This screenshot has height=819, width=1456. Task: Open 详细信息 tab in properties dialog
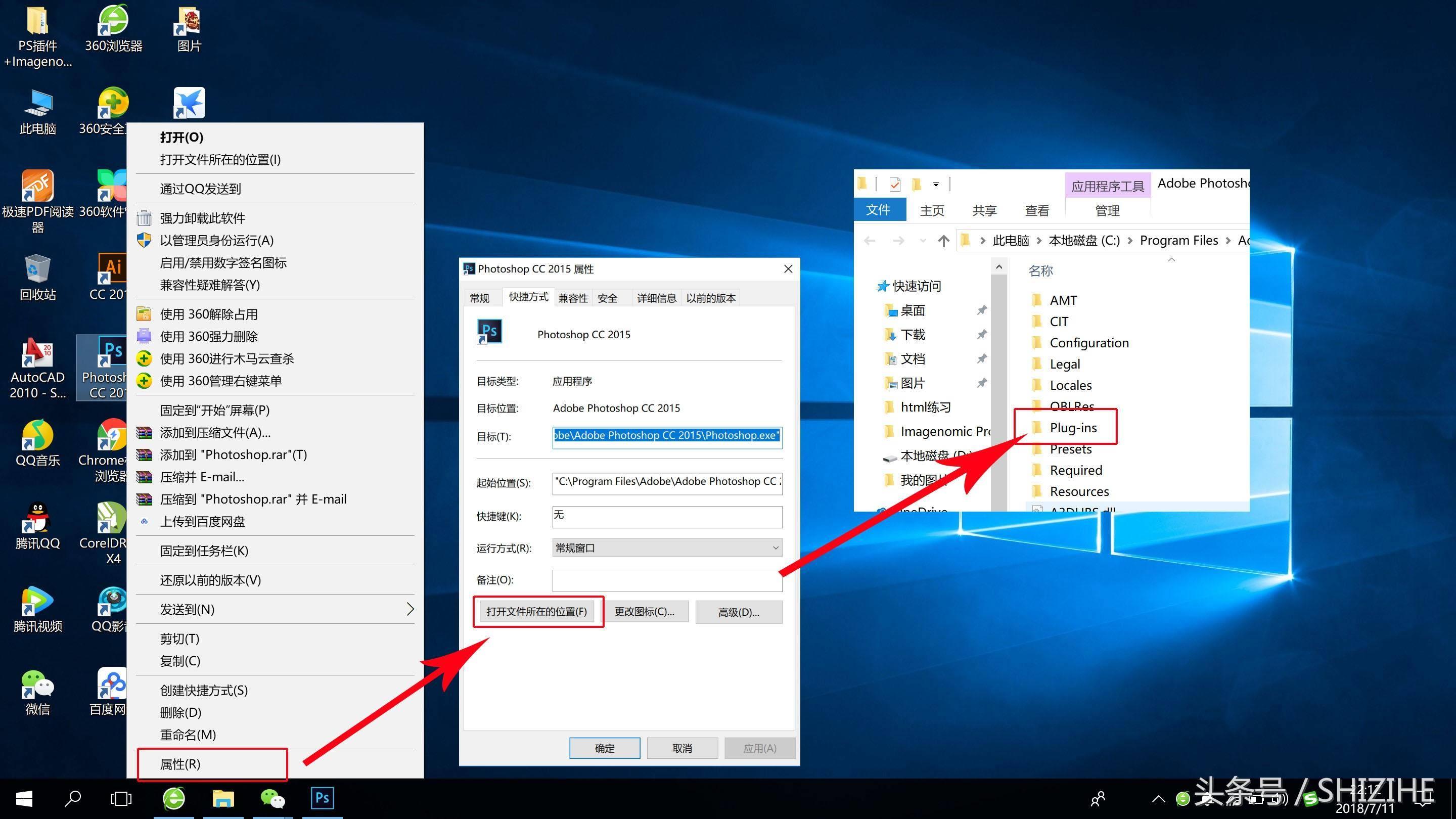pyautogui.click(x=656, y=298)
